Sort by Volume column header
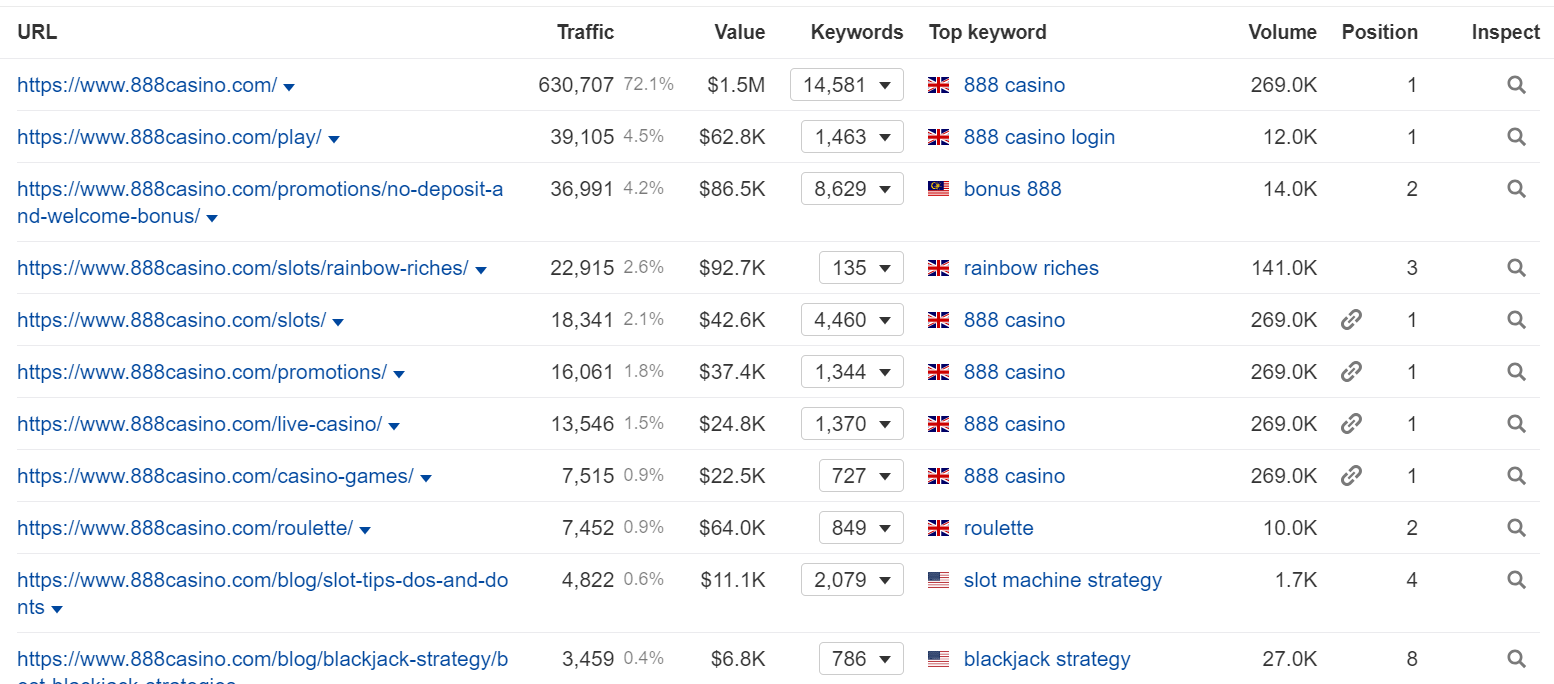This screenshot has width=1554, height=684. click(1283, 32)
